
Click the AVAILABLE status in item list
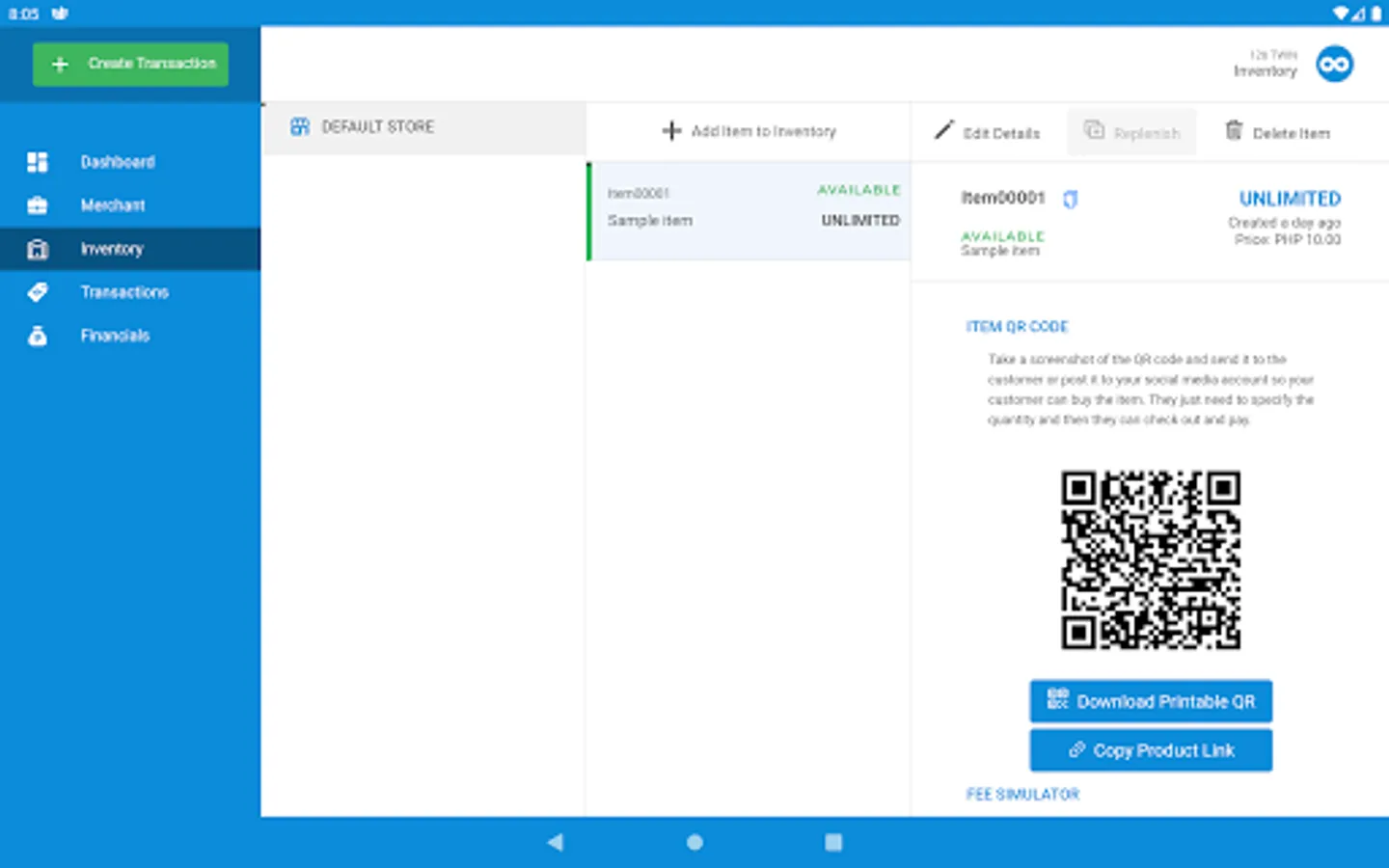pos(858,190)
